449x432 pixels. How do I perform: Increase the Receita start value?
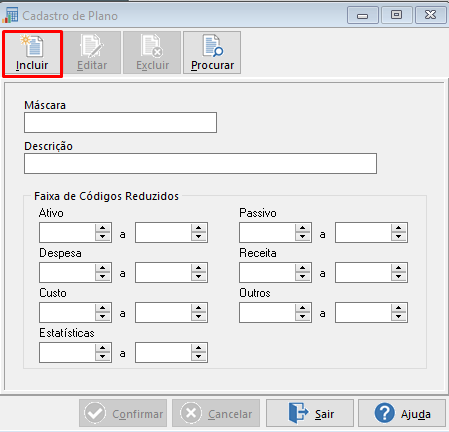coord(303,268)
